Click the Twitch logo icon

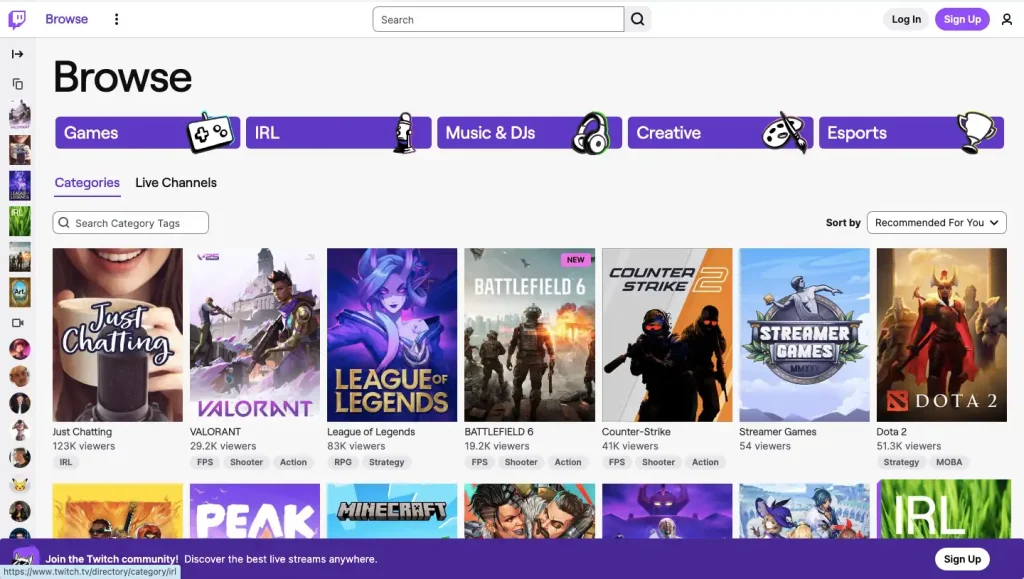(15, 18)
